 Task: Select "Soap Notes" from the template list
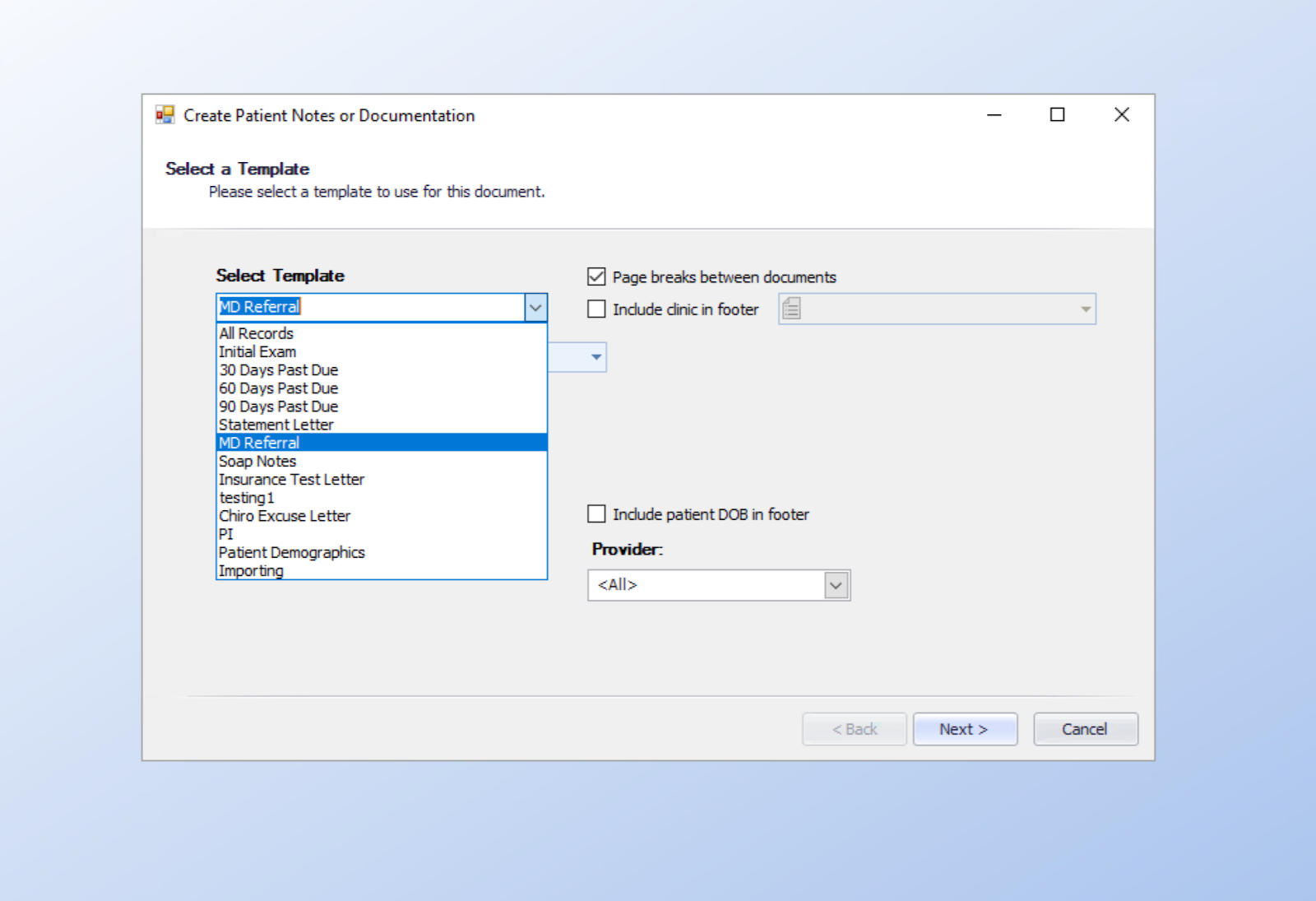click(257, 461)
